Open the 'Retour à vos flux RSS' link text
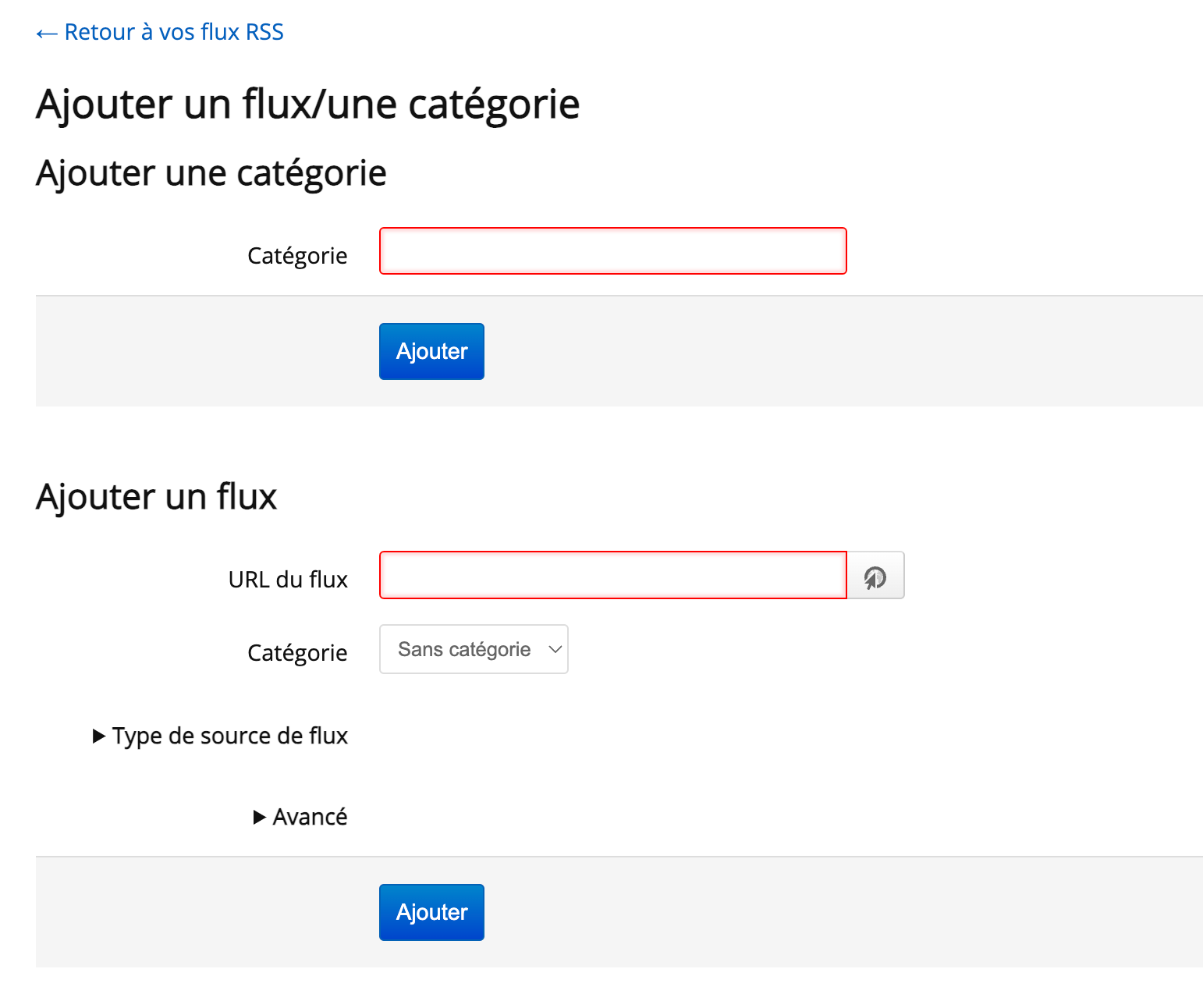1203x1008 pixels. tap(174, 32)
